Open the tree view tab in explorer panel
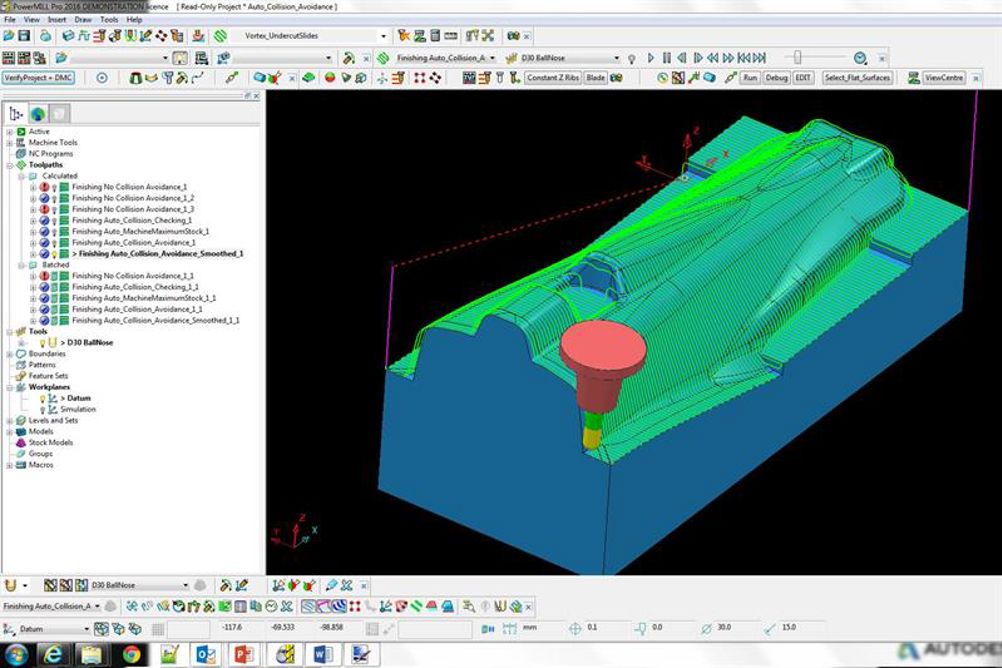 point(16,114)
